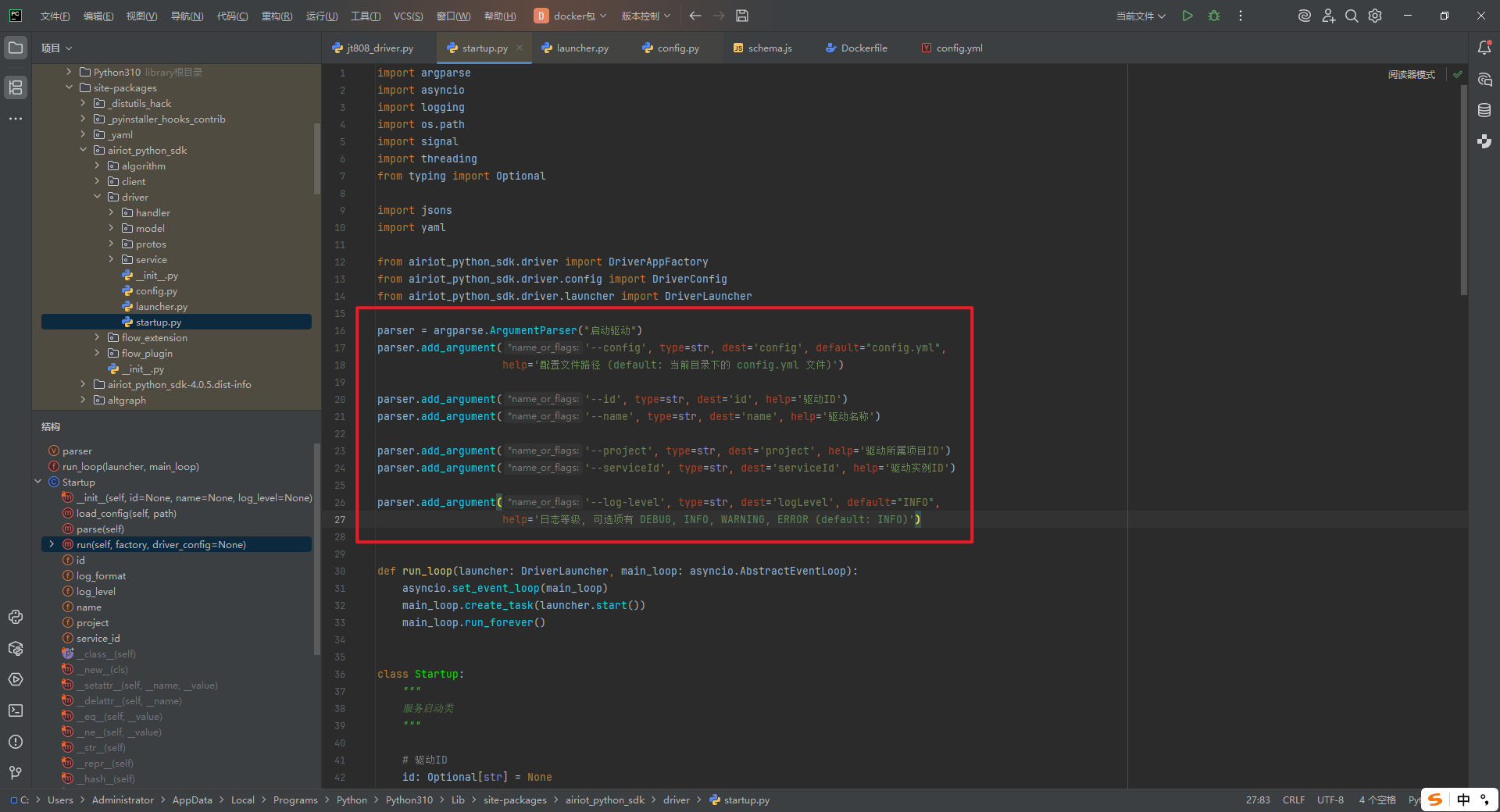
Task: Expand the flow_extension folder
Action: click(97, 337)
